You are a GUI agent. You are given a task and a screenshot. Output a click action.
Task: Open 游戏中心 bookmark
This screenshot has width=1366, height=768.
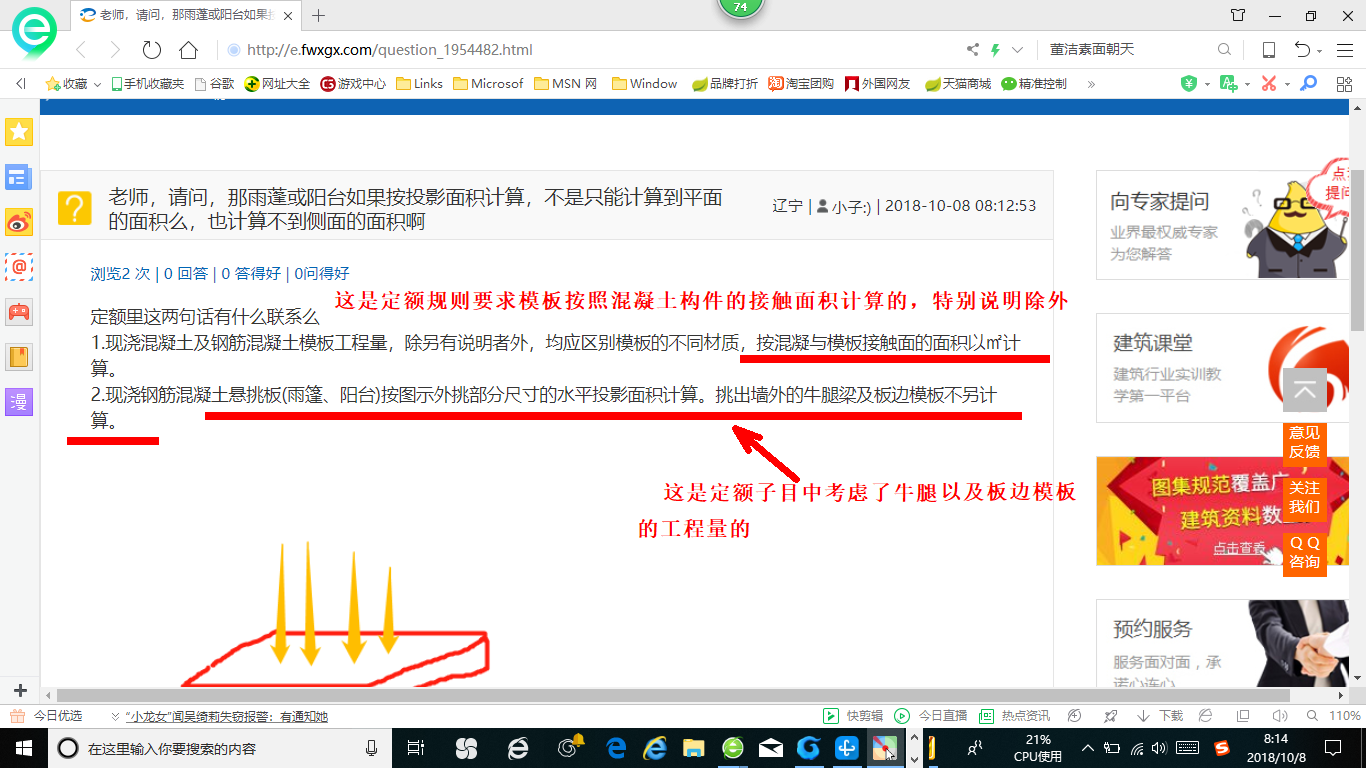point(353,84)
